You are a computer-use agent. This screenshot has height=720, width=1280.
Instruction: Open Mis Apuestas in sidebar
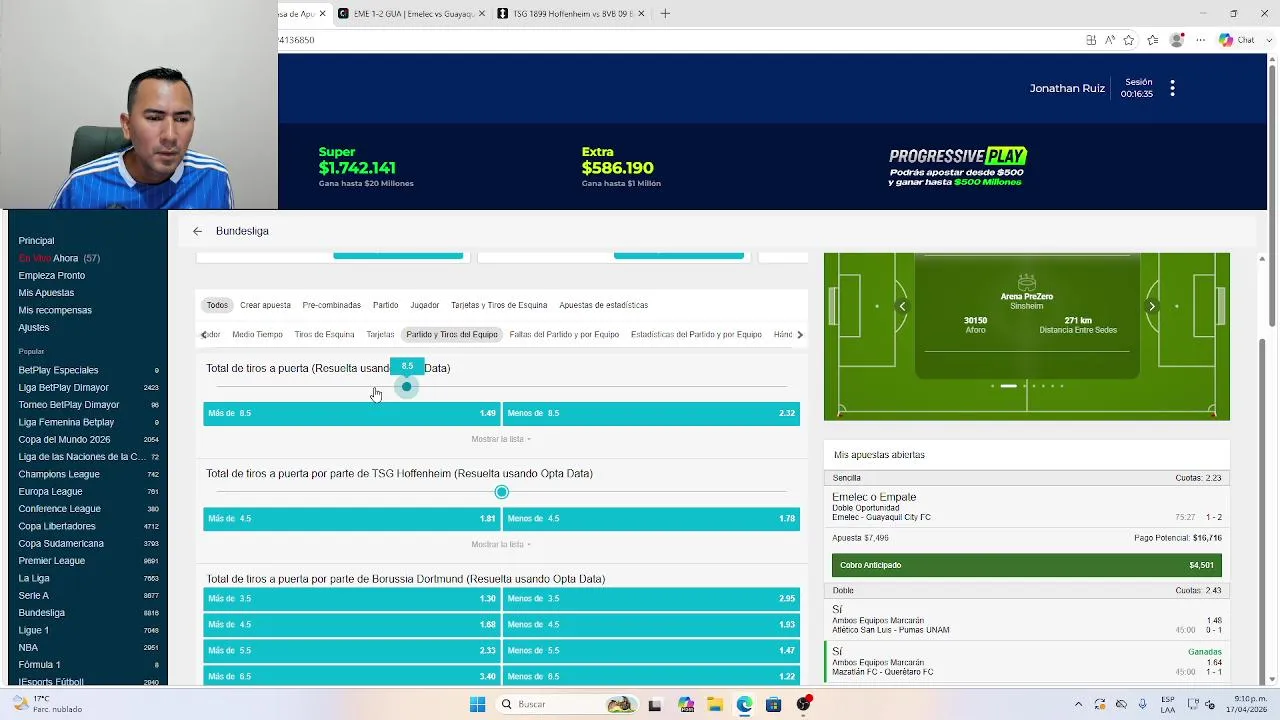[46, 293]
